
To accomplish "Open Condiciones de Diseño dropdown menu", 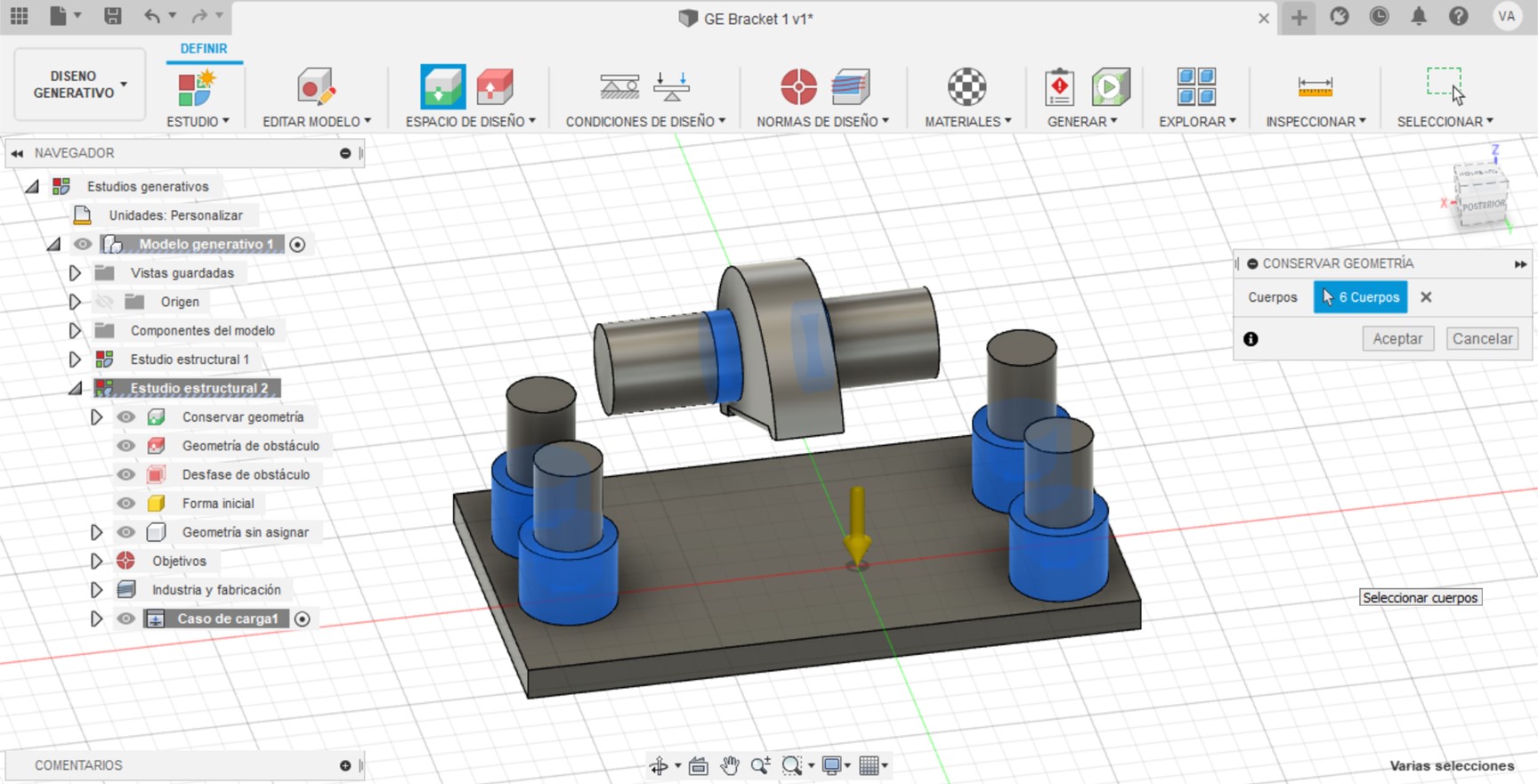I will pos(645,121).
